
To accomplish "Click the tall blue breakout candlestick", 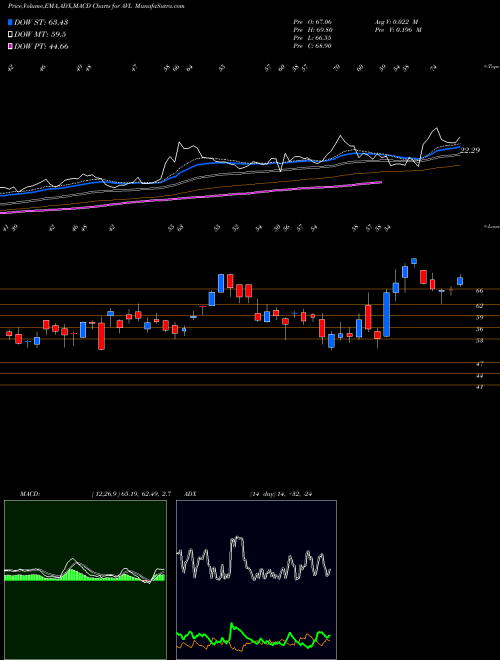I will [386, 314].
